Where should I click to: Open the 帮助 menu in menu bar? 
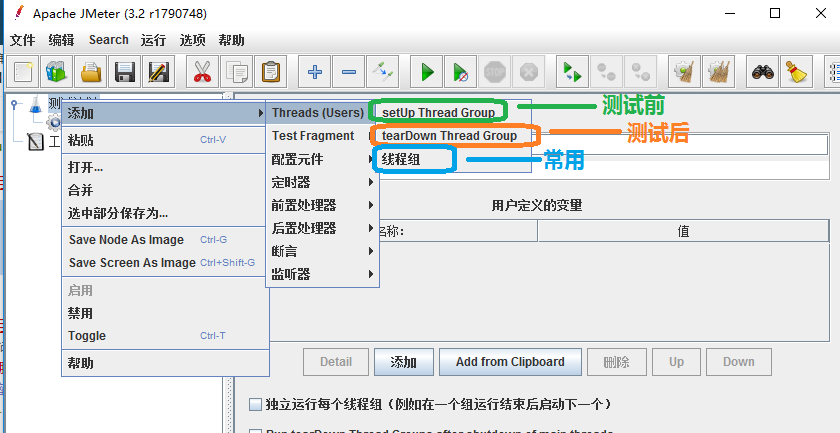pos(231,40)
